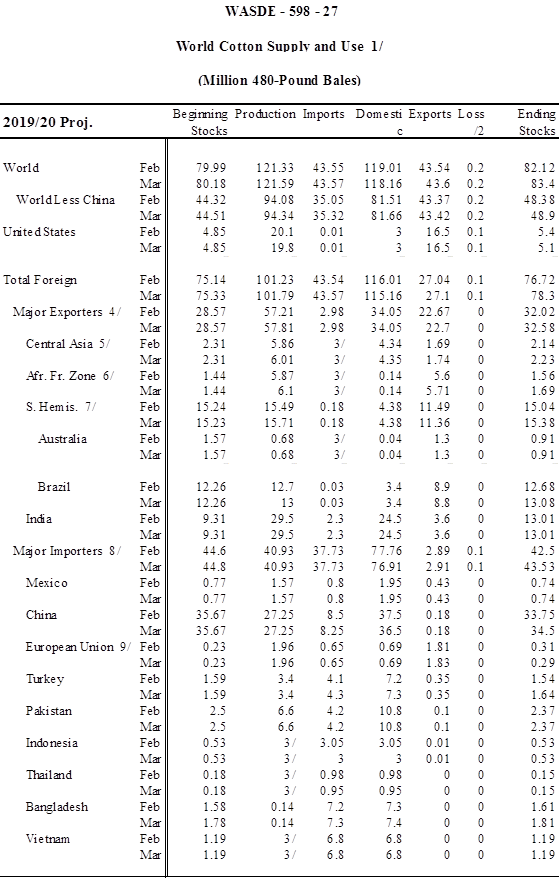Image resolution: width=560 pixels, height=879 pixels.
Task: Click the Major Importers 8/ label
Action: coord(67,550)
